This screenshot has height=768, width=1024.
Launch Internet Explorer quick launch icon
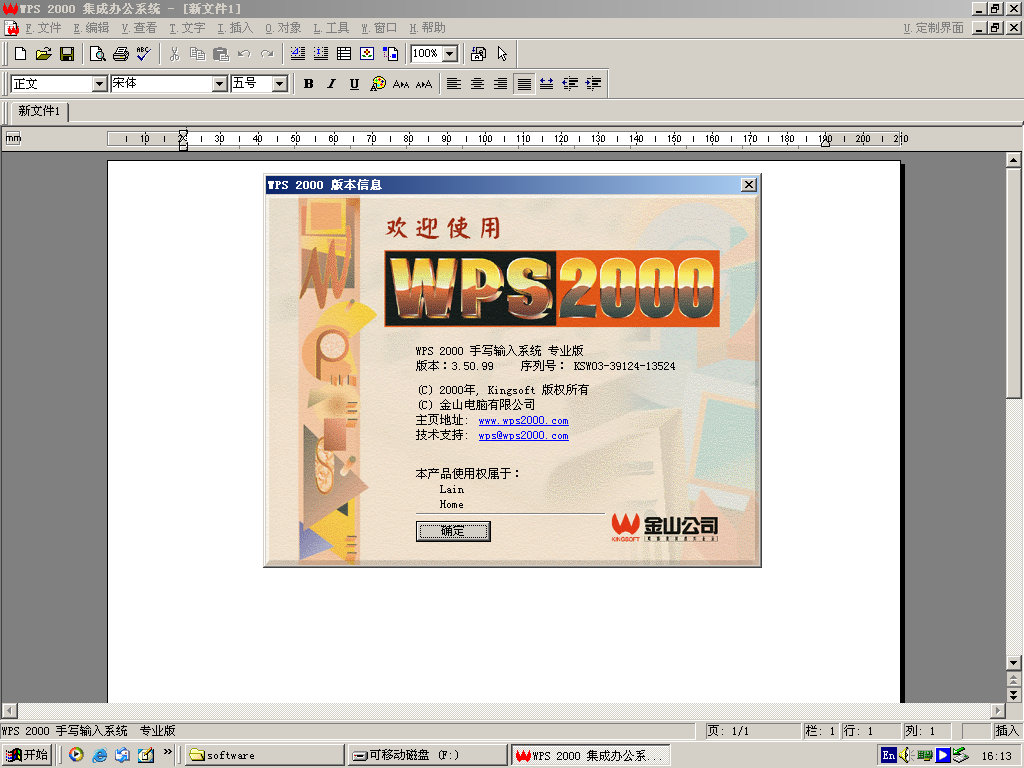click(x=99, y=755)
